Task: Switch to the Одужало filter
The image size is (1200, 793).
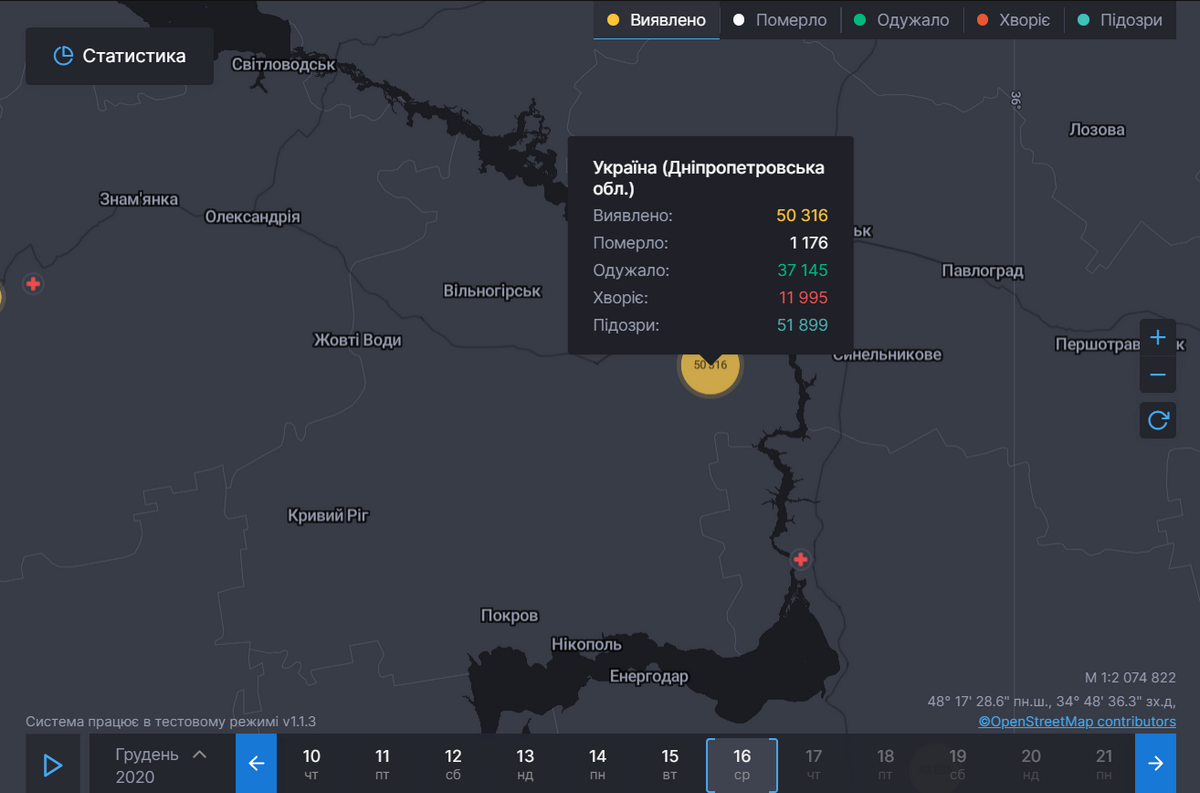Action: click(x=901, y=20)
